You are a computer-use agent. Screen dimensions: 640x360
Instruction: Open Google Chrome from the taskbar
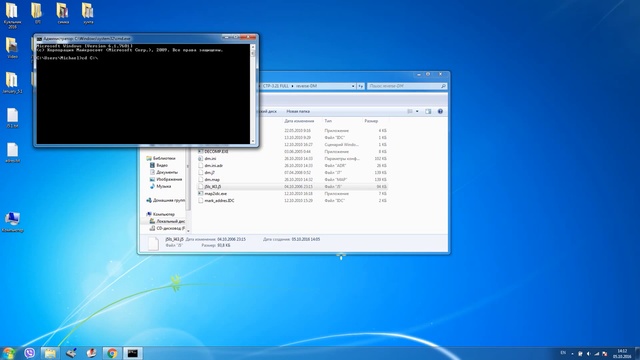click(x=112, y=353)
